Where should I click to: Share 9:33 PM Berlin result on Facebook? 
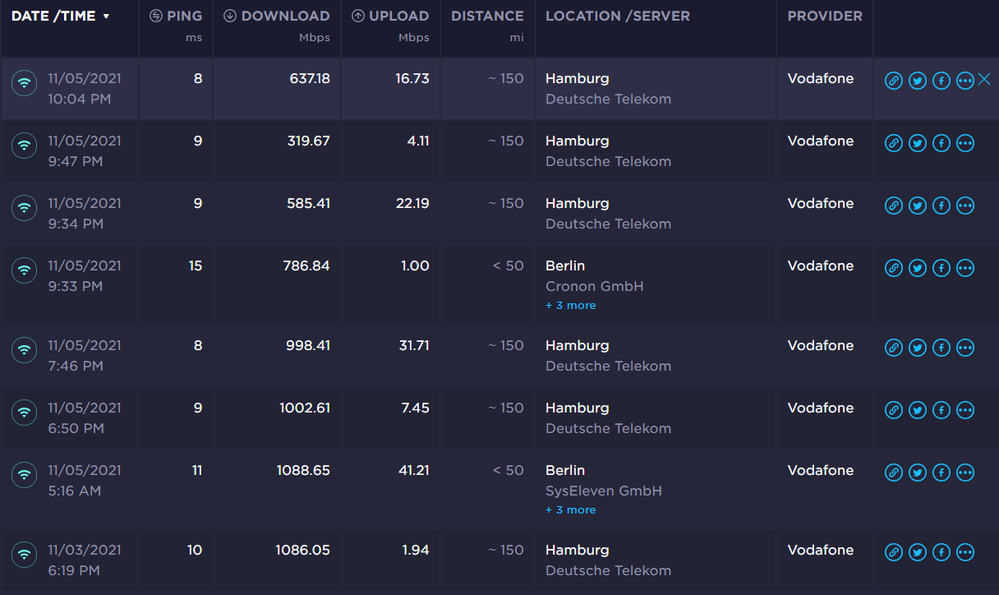pos(941,268)
